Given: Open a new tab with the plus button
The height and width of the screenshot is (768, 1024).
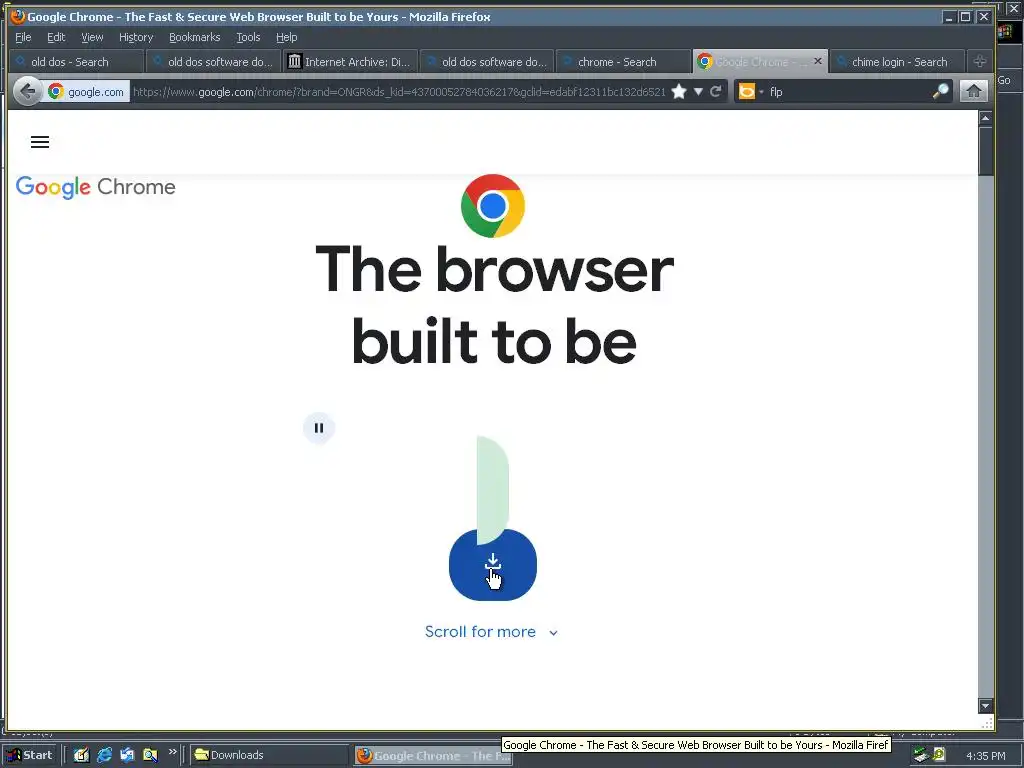Looking at the screenshot, I should (979, 61).
